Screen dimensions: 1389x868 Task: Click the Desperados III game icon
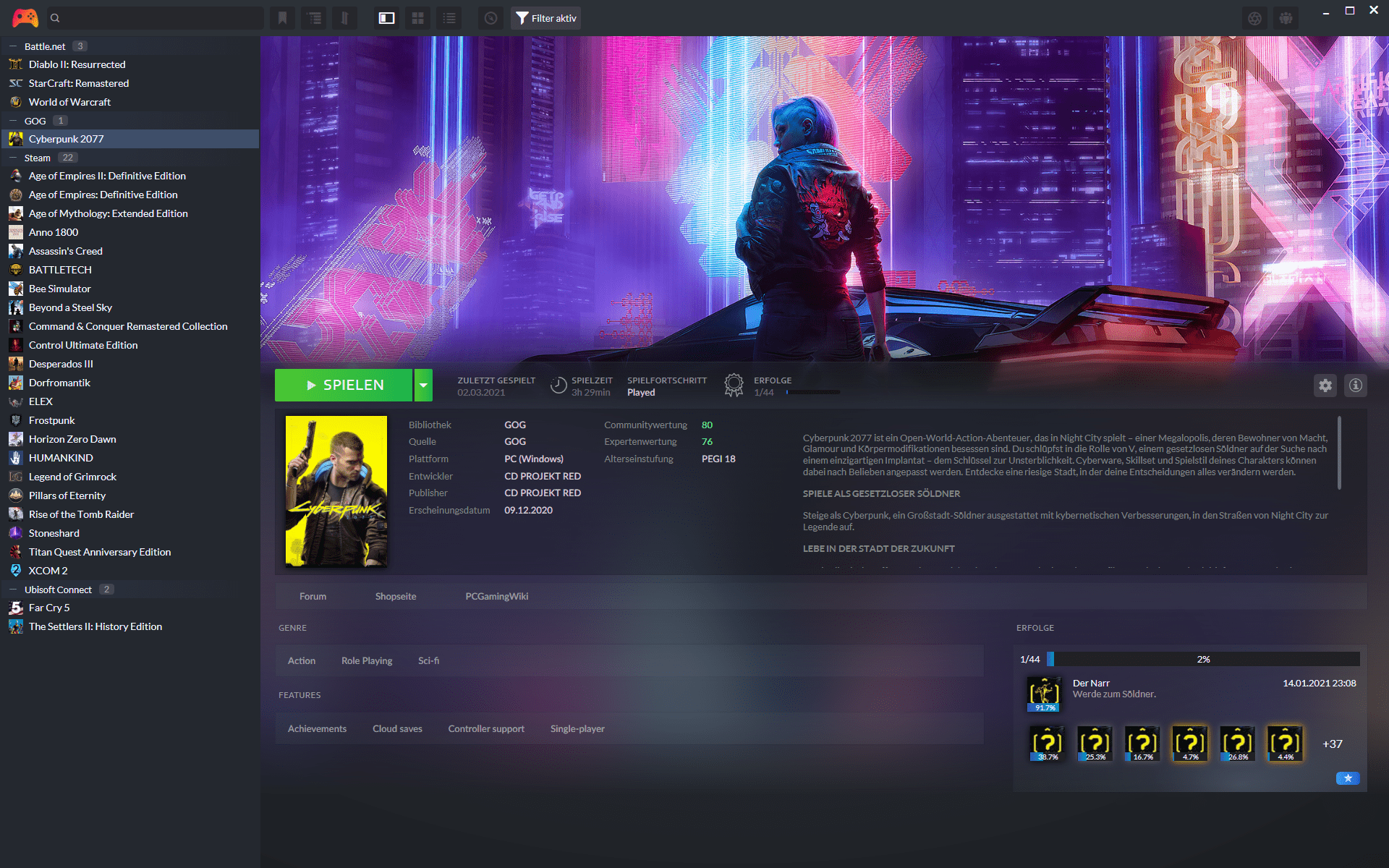point(16,364)
